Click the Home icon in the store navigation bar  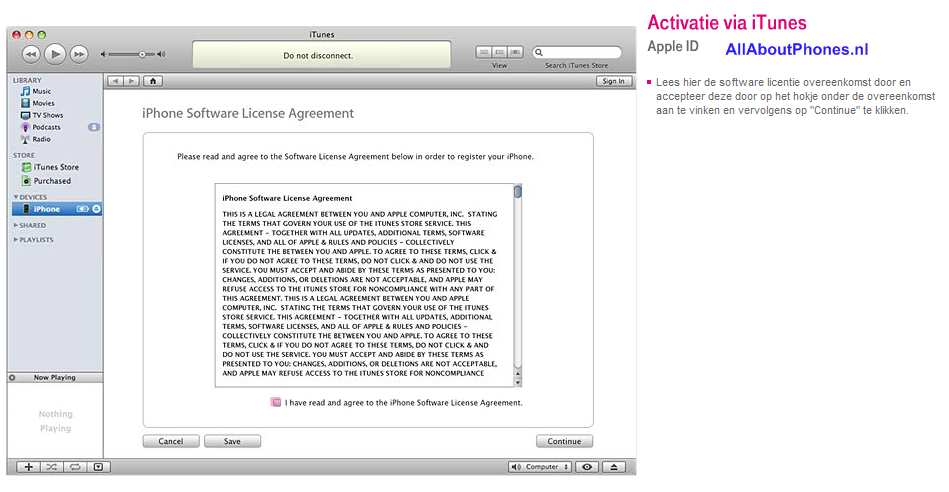[x=153, y=81]
